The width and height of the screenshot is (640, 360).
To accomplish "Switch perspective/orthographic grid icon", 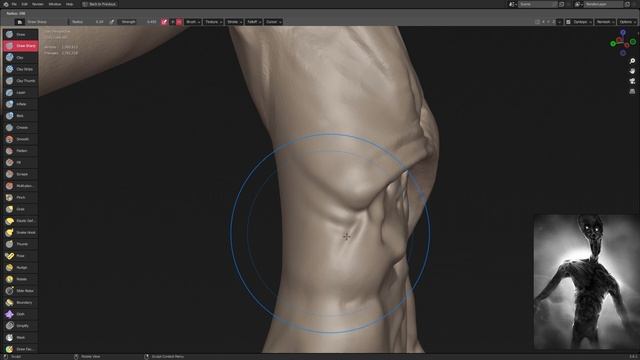I will coord(632,91).
